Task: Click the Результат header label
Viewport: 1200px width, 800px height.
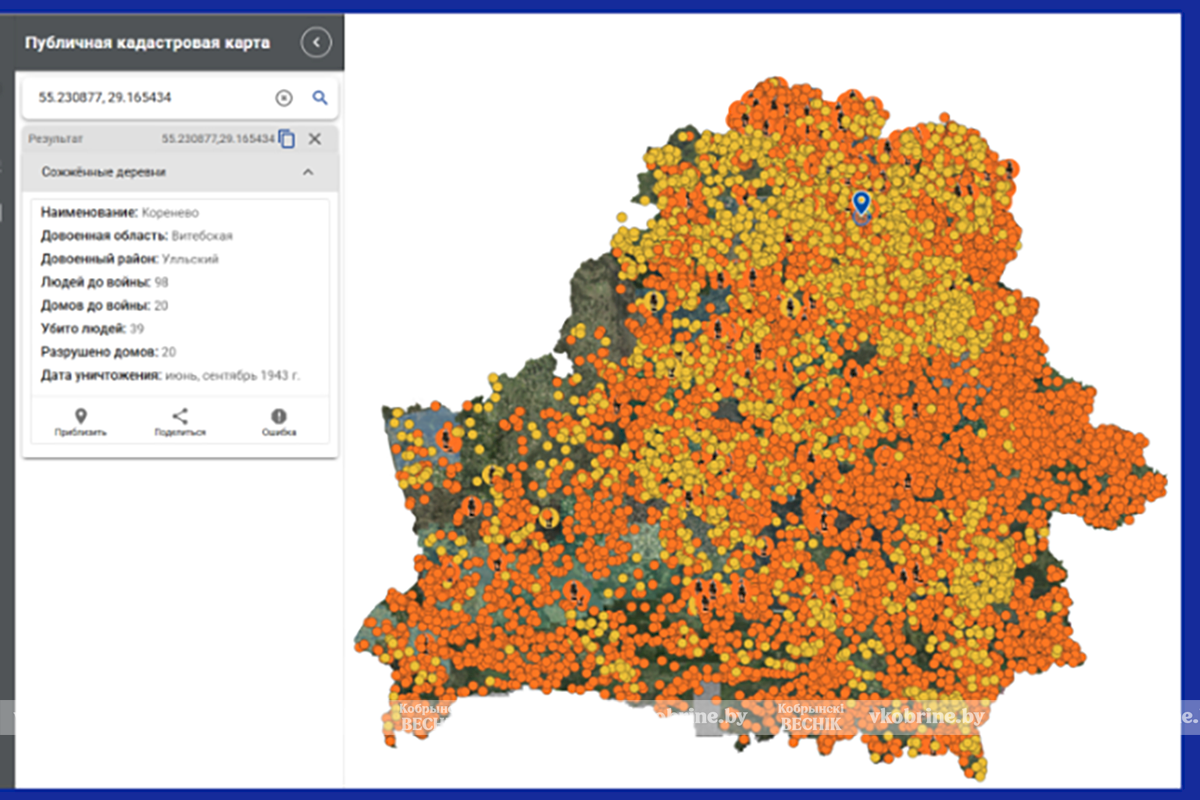Action: tap(56, 140)
